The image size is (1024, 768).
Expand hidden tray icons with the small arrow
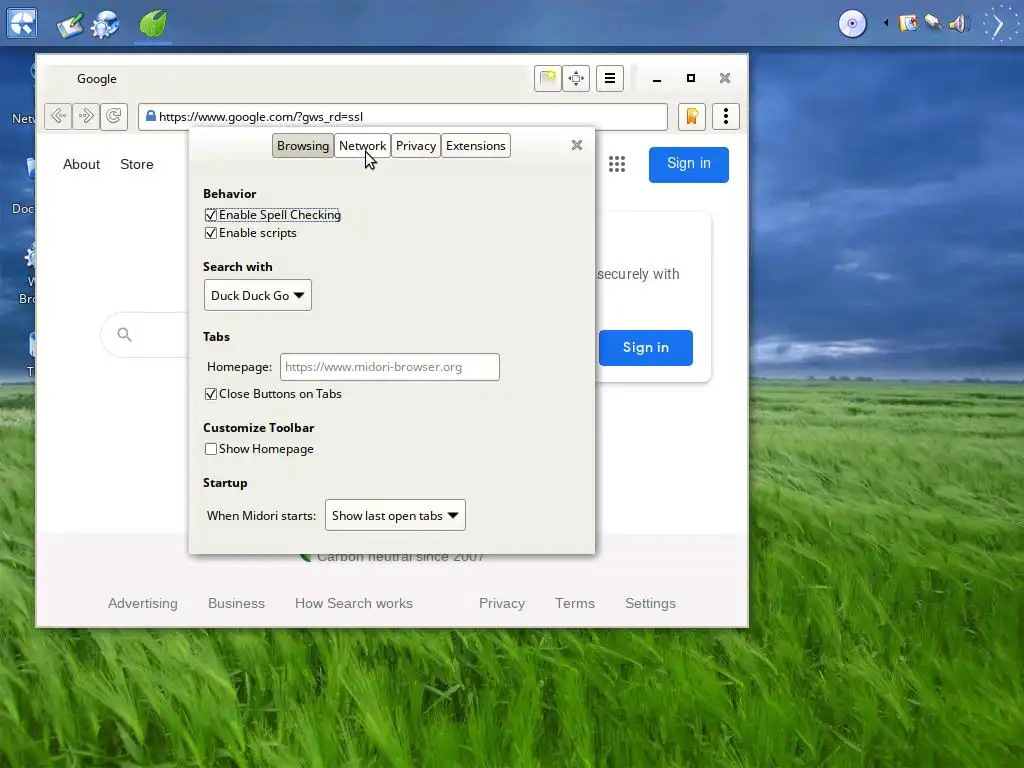[886, 24]
